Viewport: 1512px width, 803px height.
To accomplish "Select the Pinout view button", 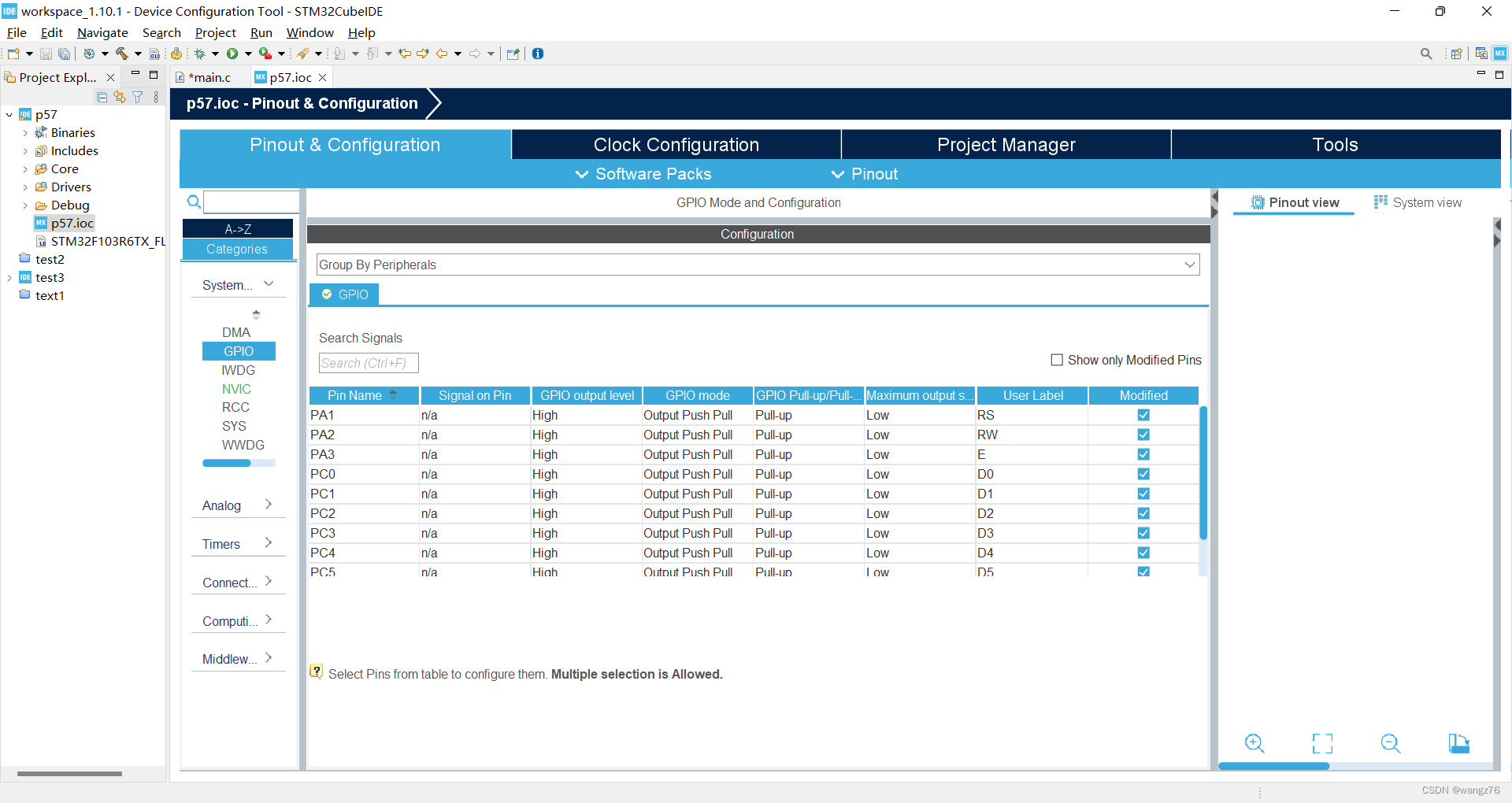I will point(1295,202).
